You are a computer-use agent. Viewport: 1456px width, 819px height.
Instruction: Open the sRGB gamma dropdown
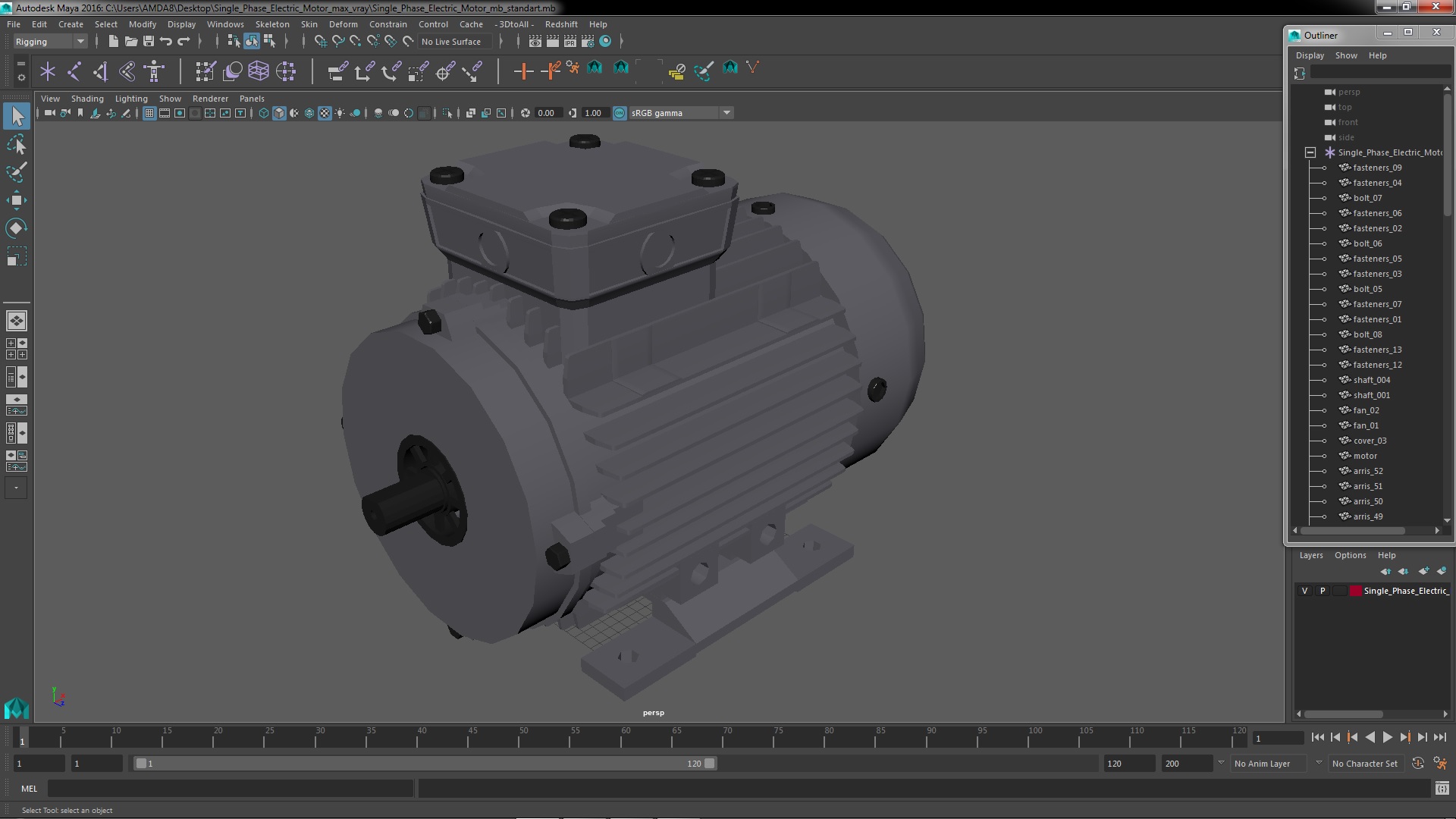[681, 113]
